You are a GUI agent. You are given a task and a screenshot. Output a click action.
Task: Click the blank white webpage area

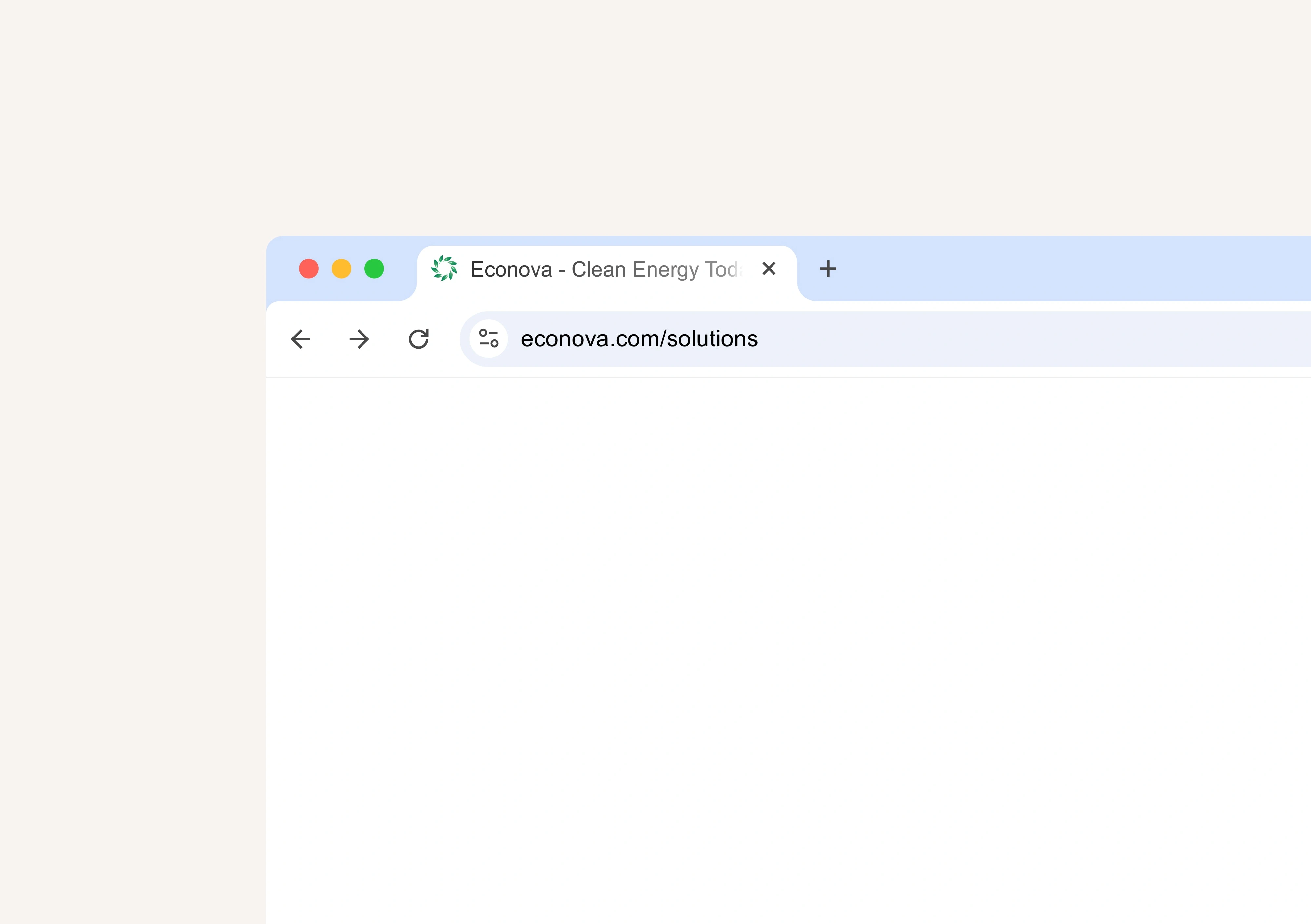tap(788, 628)
